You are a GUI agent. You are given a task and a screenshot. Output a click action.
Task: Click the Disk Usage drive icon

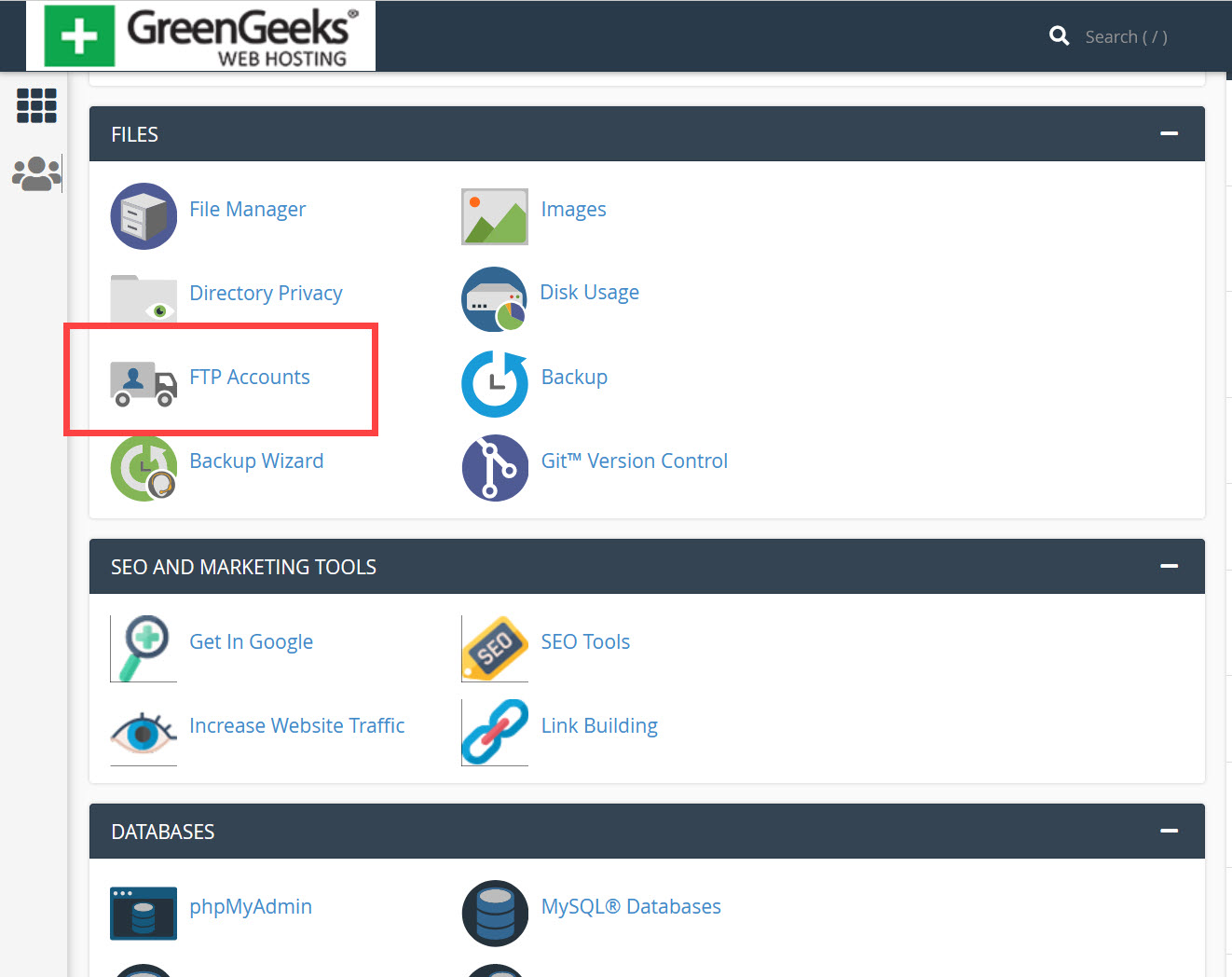point(495,299)
